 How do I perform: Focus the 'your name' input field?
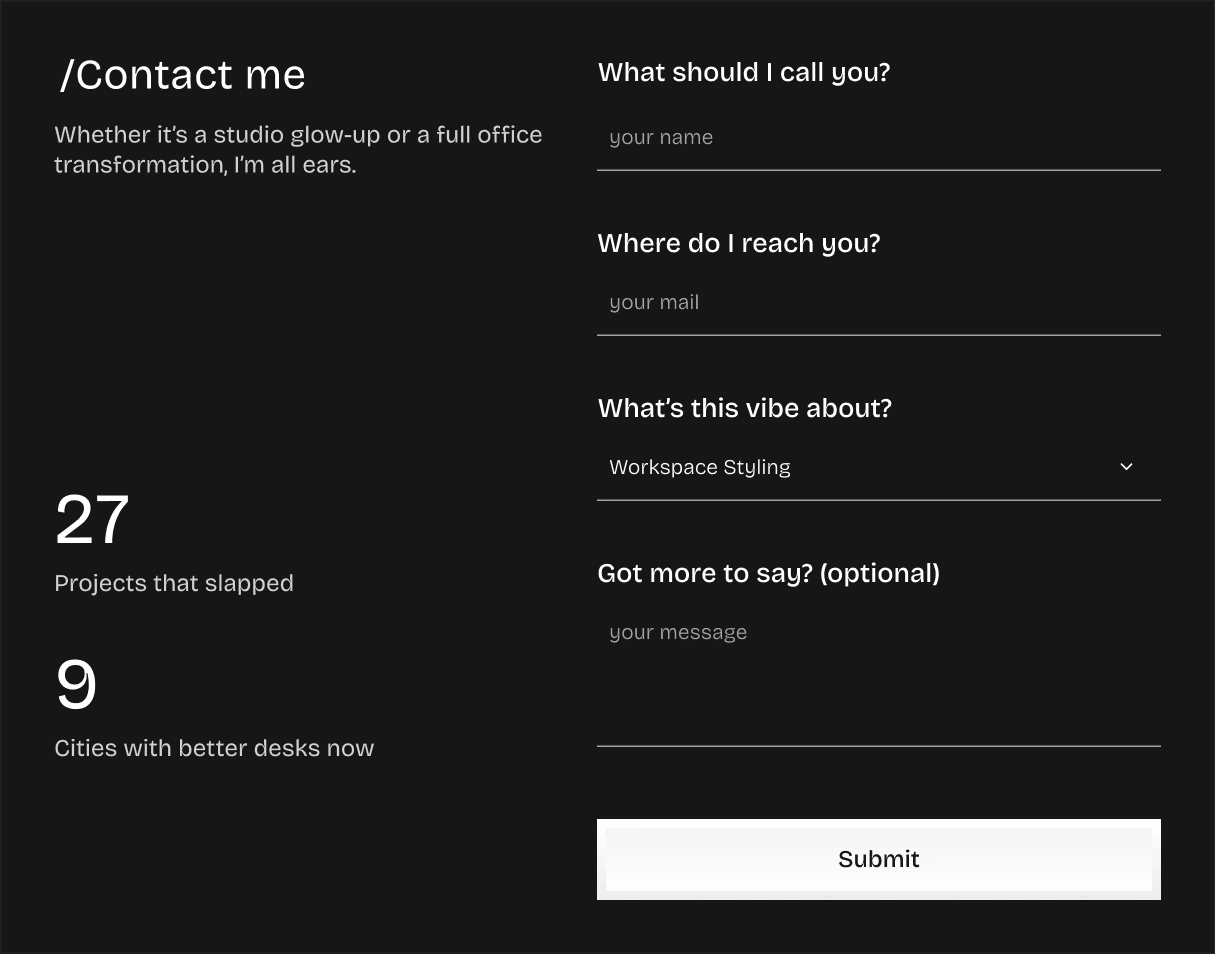point(878,138)
